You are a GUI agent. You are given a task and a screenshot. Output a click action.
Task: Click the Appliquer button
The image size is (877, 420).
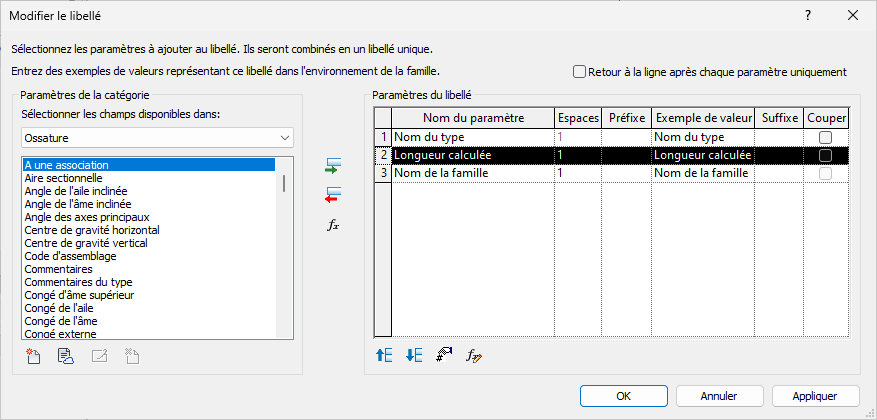(815, 396)
